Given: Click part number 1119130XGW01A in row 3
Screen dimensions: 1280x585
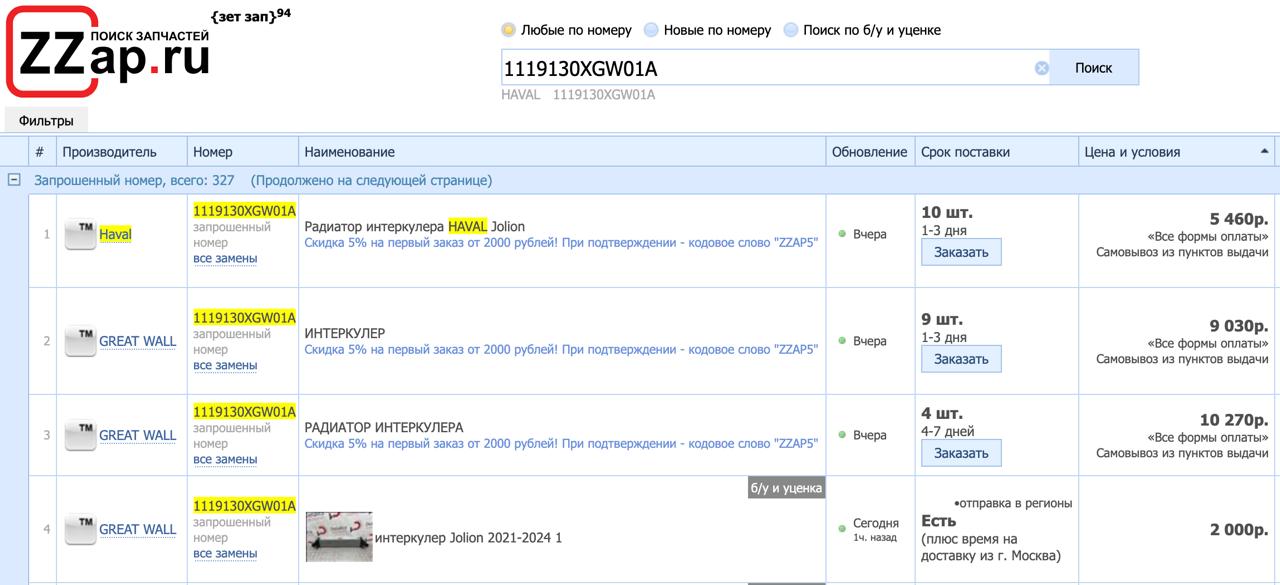Looking at the screenshot, I should 244,412.
